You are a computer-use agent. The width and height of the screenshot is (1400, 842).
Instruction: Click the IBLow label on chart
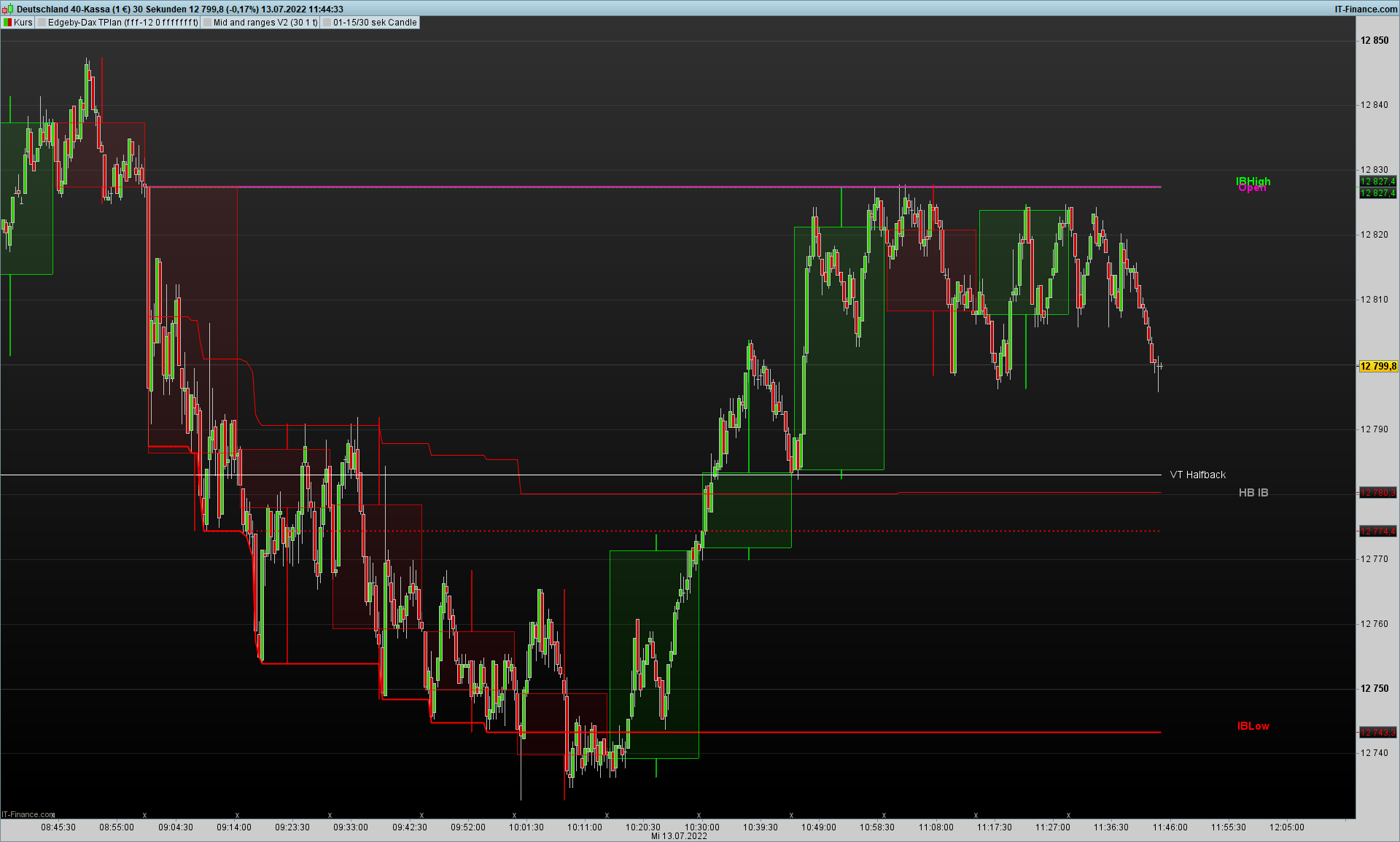click(1253, 726)
